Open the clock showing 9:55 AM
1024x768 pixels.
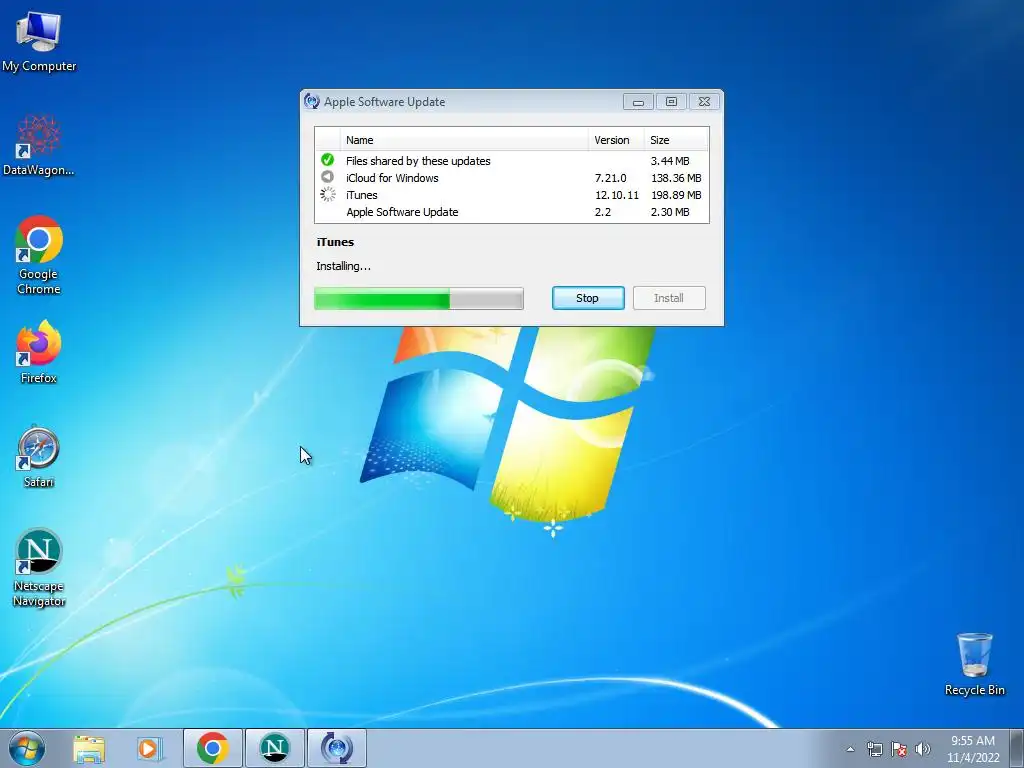pos(973,749)
